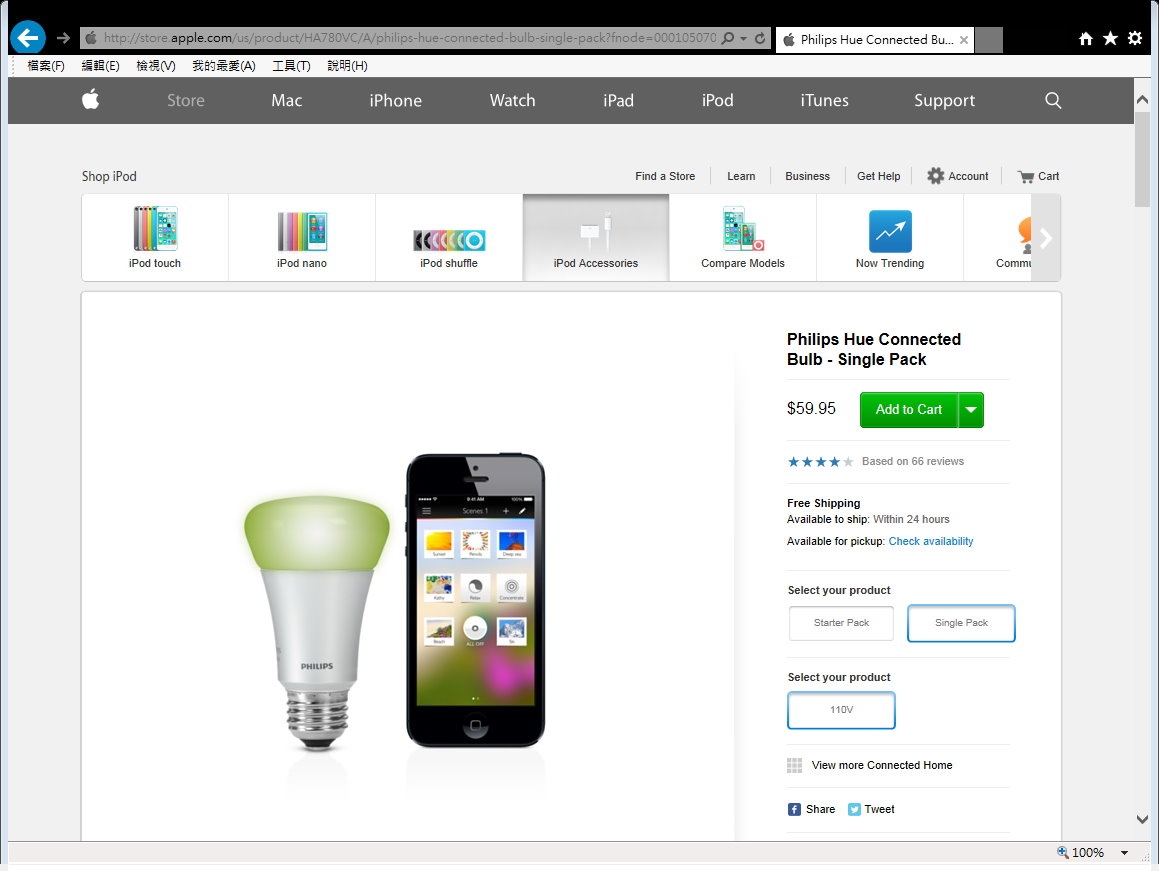Image resolution: width=1159 pixels, height=871 pixels.
Task: Advance category carousel with right chevron
Action: [1045, 238]
